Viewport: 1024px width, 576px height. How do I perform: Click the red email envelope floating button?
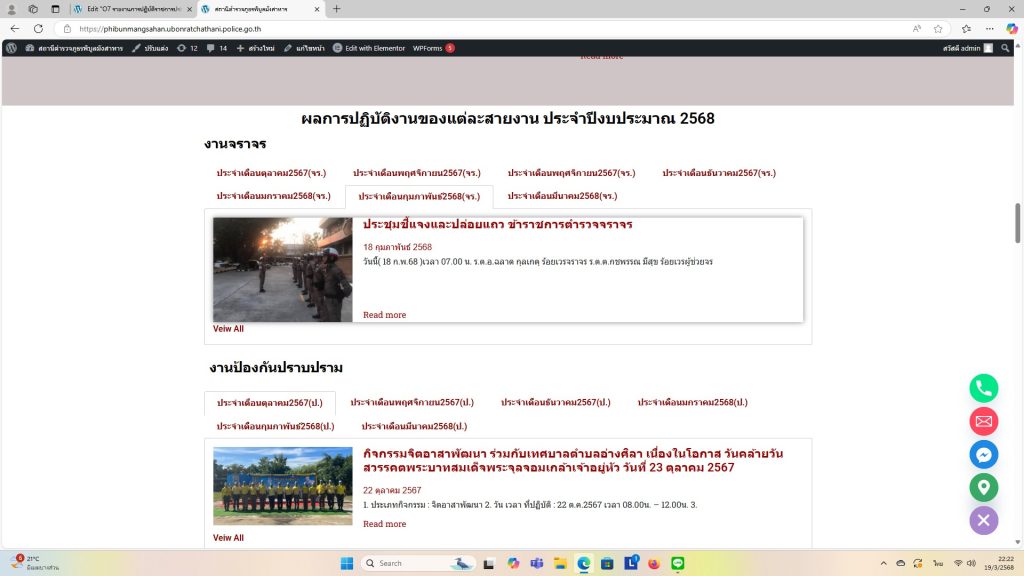tap(984, 421)
